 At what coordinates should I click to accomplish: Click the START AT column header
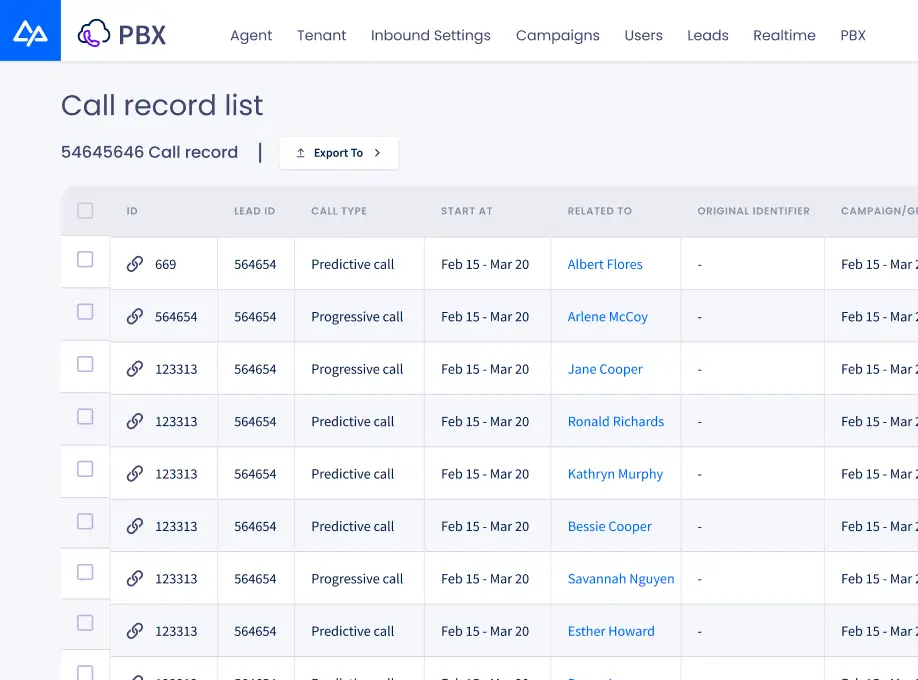click(467, 211)
